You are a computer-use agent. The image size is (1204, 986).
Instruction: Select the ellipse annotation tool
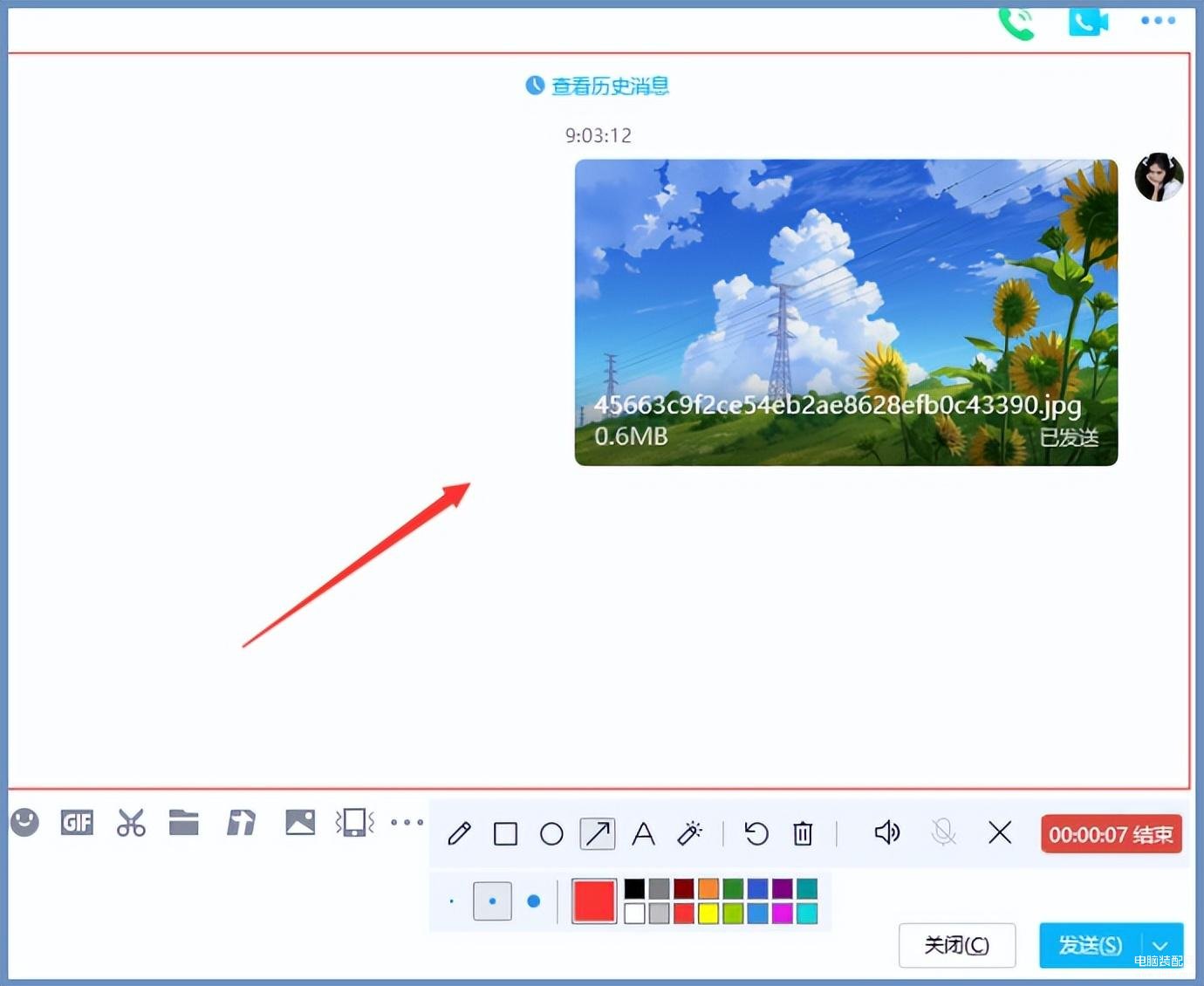[551, 834]
